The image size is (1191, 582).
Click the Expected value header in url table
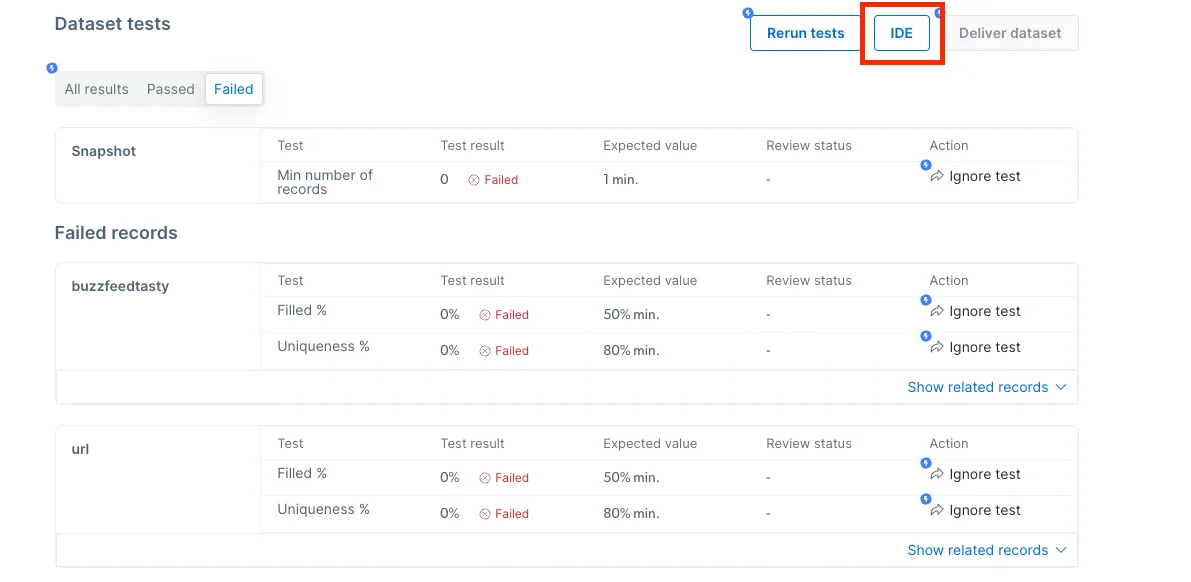tap(650, 444)
